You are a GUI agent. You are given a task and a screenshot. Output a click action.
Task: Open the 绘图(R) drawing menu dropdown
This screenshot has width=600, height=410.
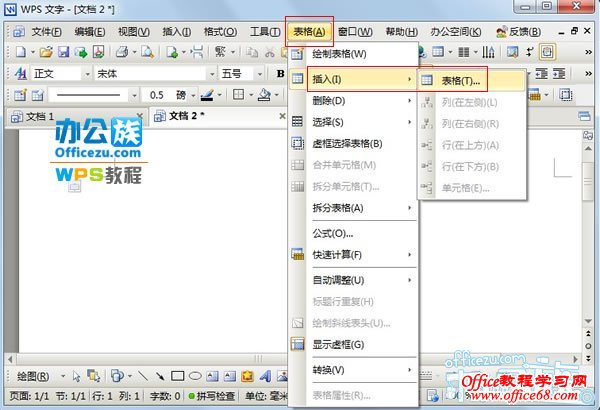(x=63, y=377)
